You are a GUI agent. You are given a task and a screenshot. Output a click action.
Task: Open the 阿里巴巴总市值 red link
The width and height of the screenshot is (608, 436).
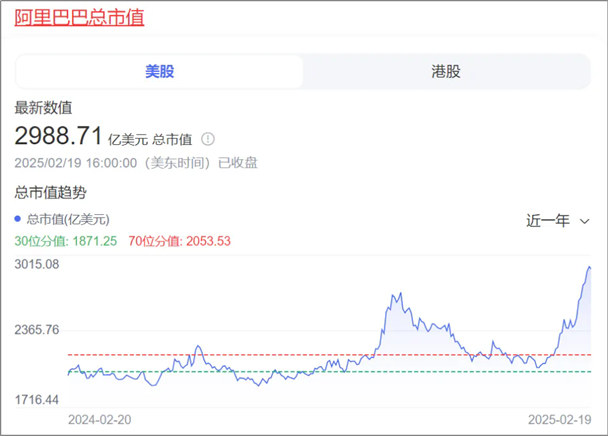79,17
